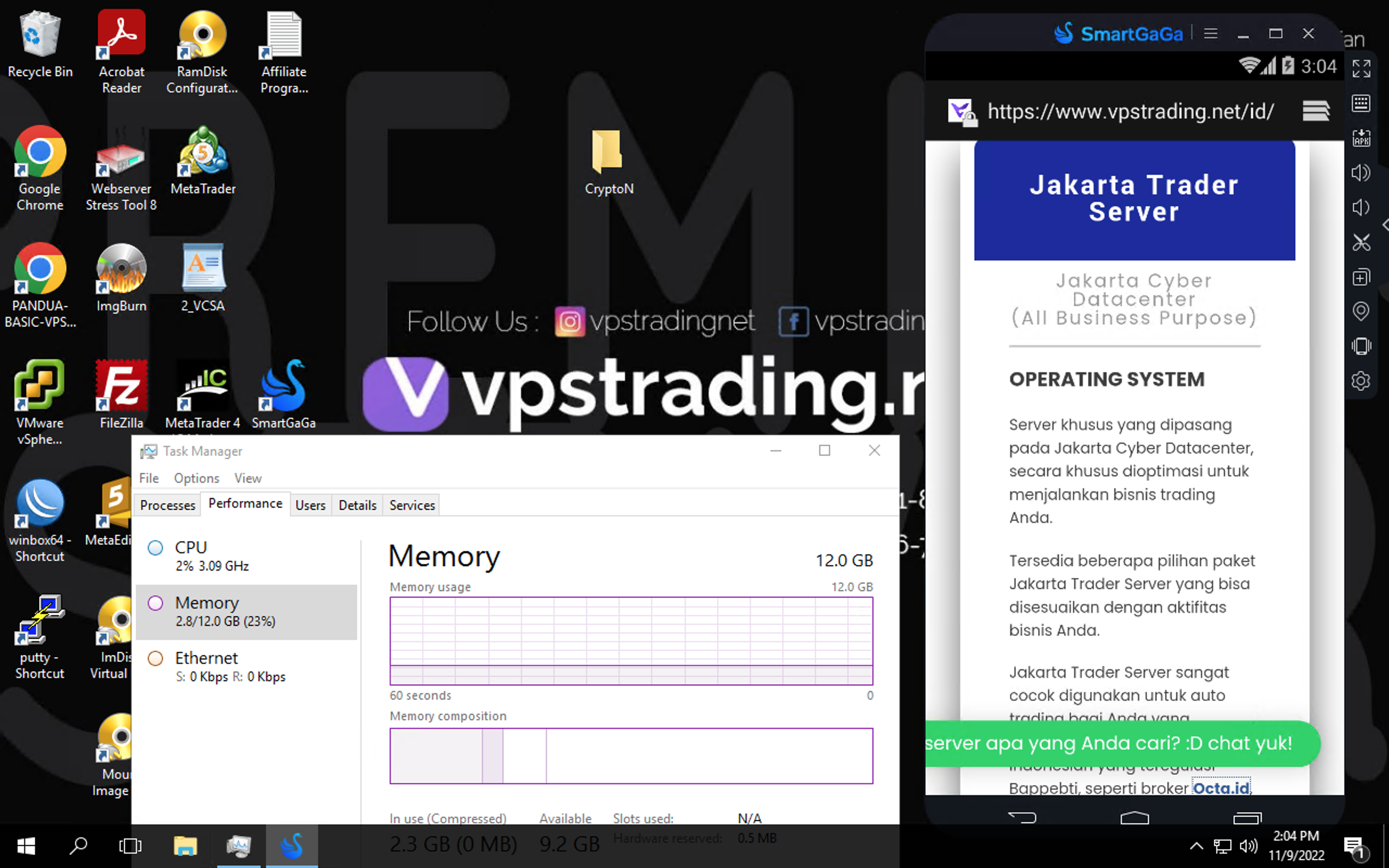Click the Jakarta Trader Server heading card
Image resolution: width=1389 pixels, height=868 pixels.
pyautogui.click(x=1134, y=200)
